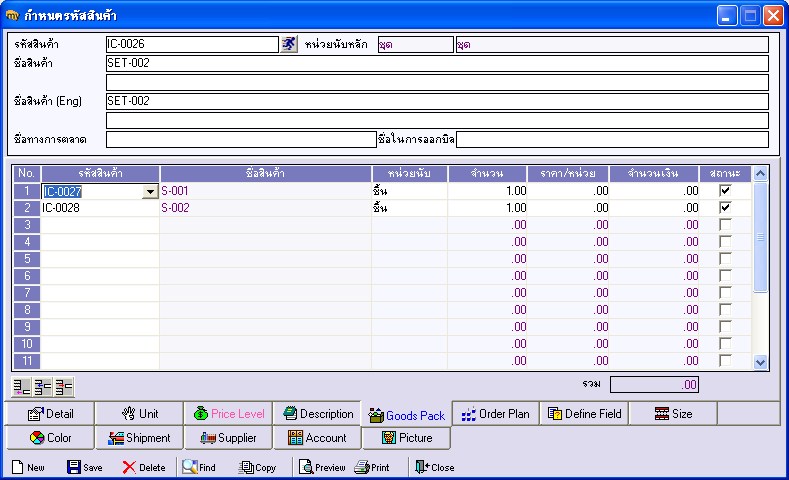
Task: Click the product code lookup icon
Action: click(x=289, y=44)
